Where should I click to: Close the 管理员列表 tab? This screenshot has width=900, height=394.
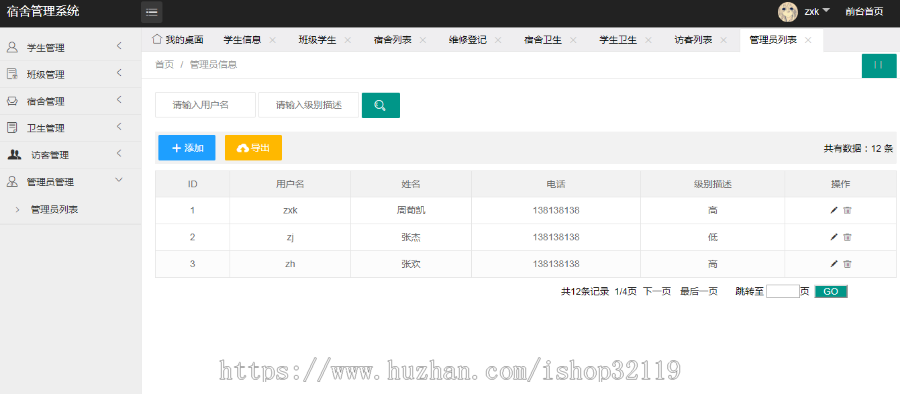tap(808, 40)
